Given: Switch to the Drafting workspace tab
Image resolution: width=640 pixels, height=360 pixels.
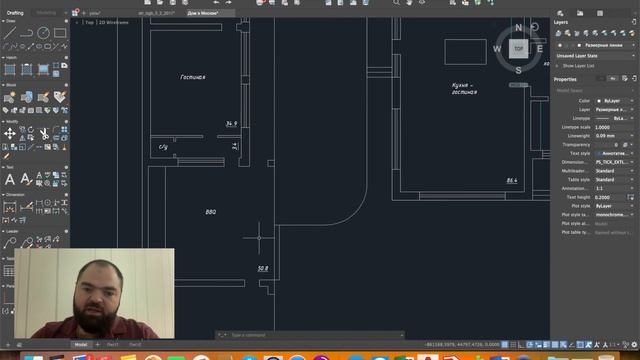Looking at the screenshot, I should click(x=16, y=13).
